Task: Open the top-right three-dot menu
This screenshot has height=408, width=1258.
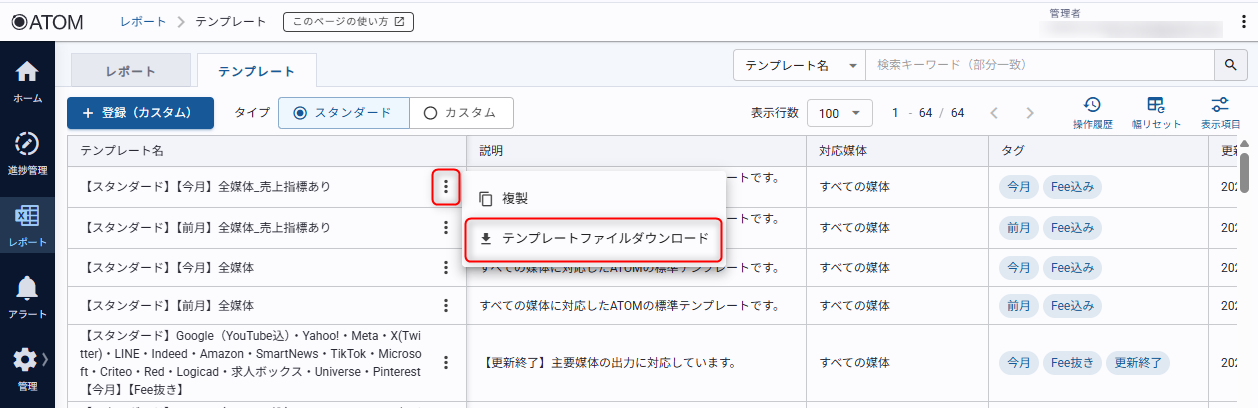Action: tap(1244, 22)
